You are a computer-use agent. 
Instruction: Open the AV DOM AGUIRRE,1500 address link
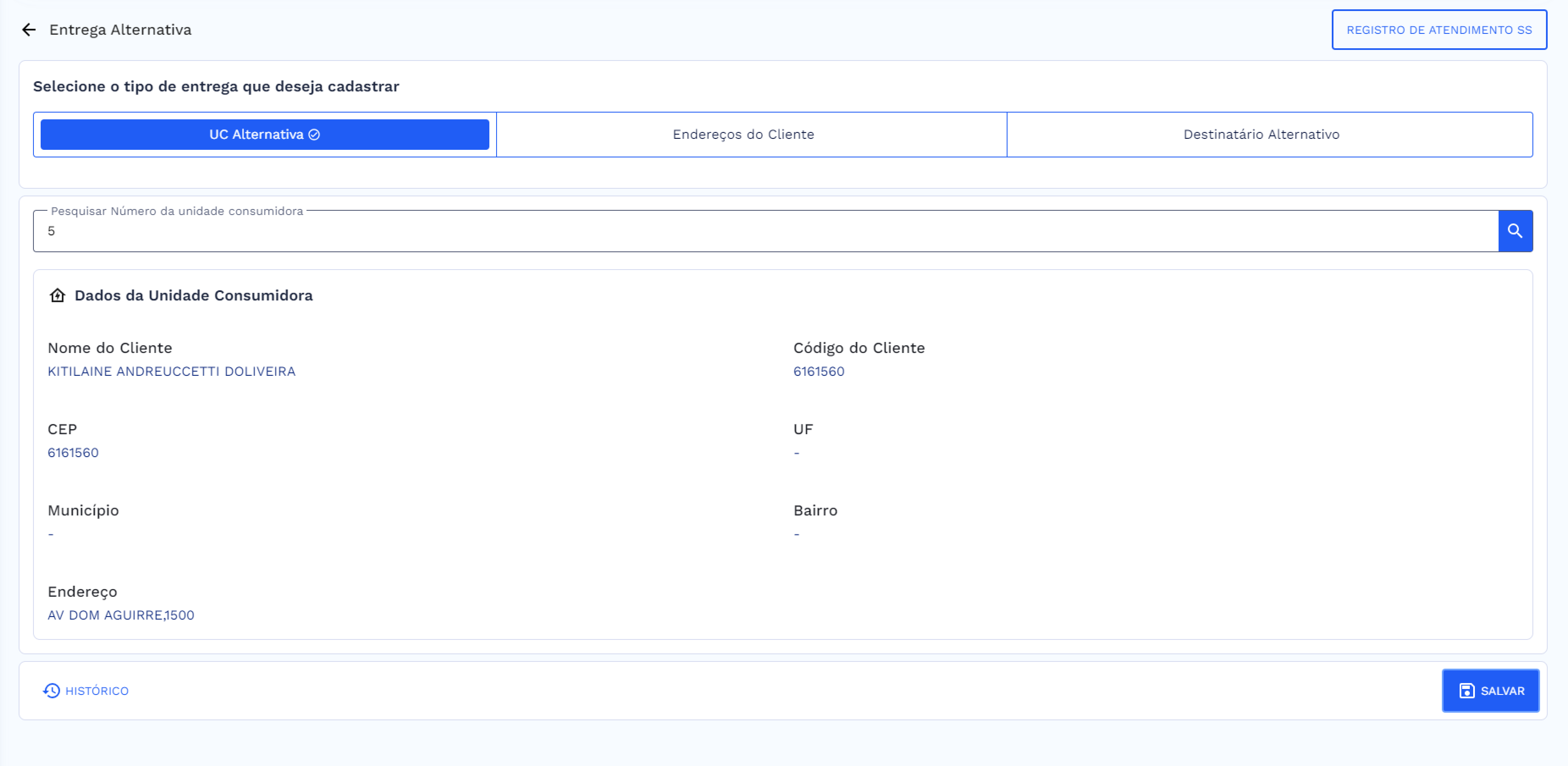(121, 615)
